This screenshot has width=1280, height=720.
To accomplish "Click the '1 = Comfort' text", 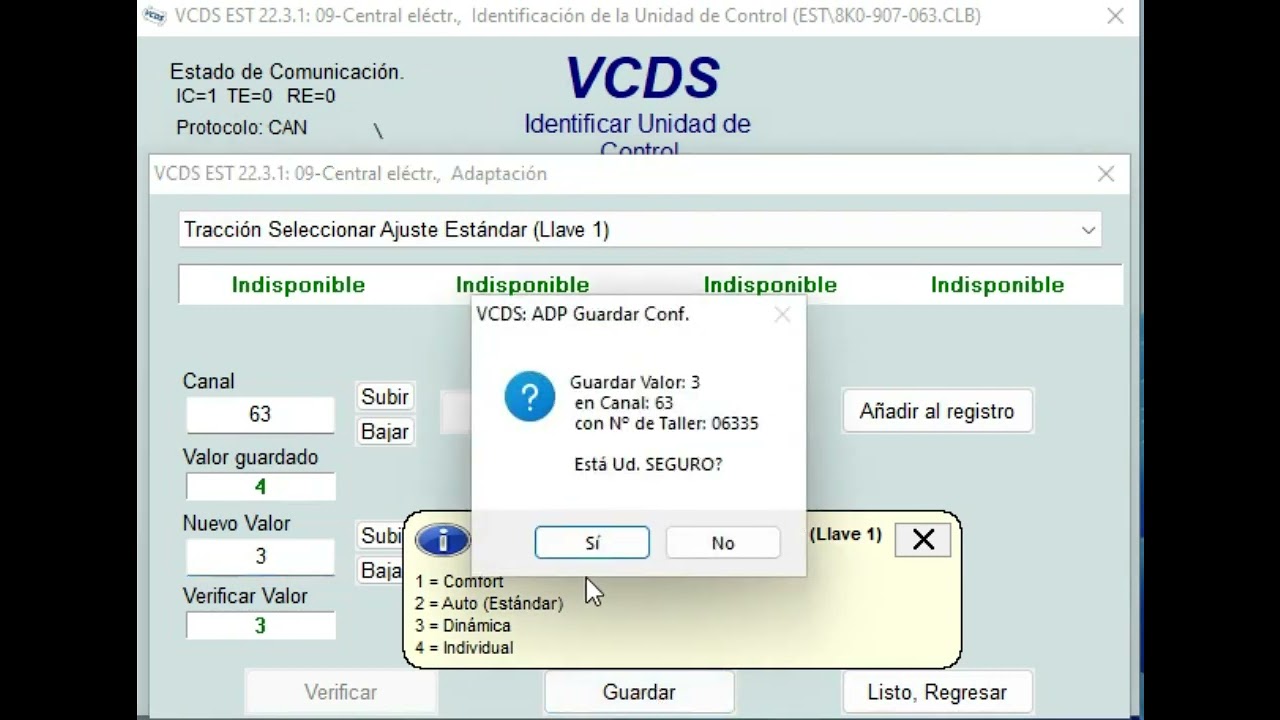I will click(x=459, y=582).
